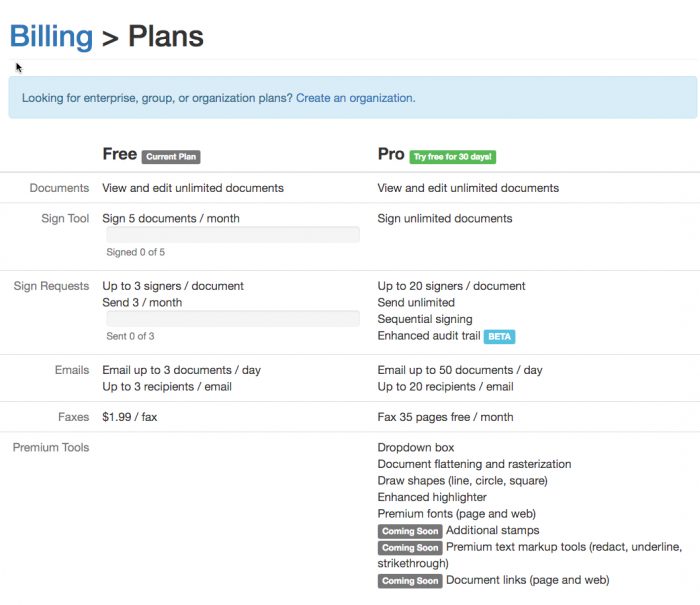Click the Signed 0 of 5 progress bar
Viewport: 700px width, 605px height.
click(x=233, y=235)
